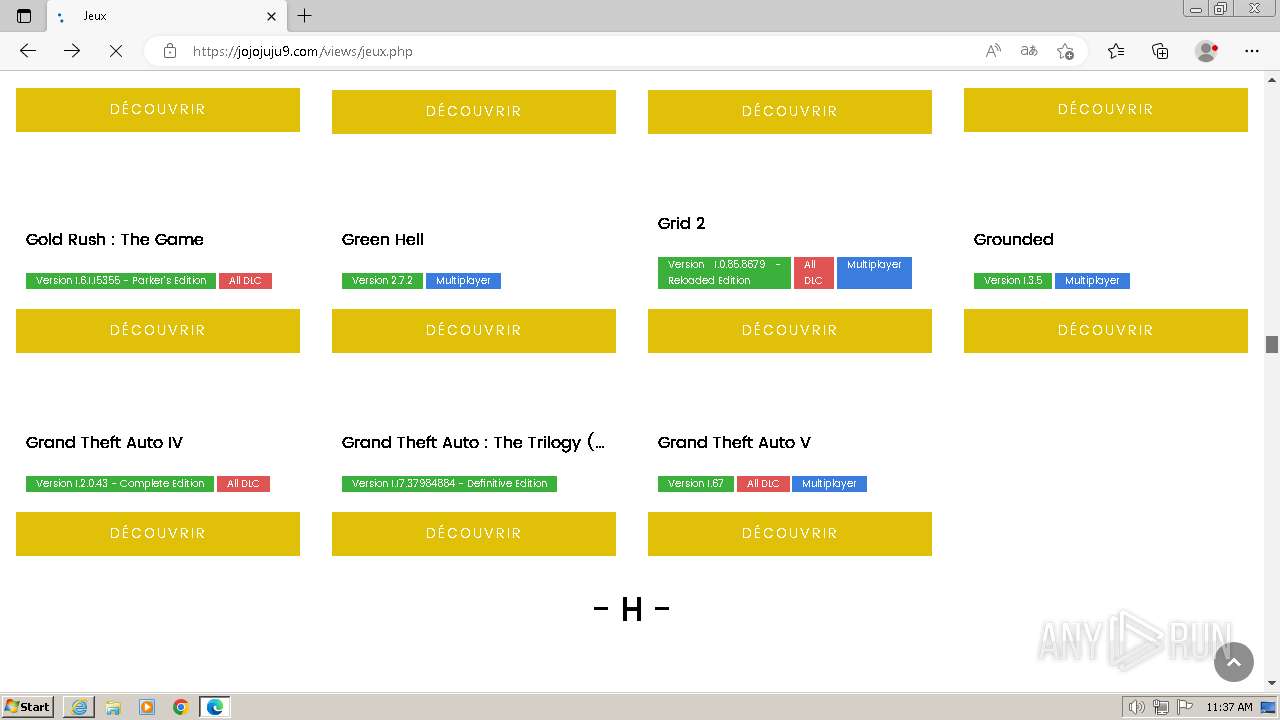Click Grid 2 Multiplayer badge
Viewport: 1280px width, 720px height.
pyautogui.click(x=874, y=273)
